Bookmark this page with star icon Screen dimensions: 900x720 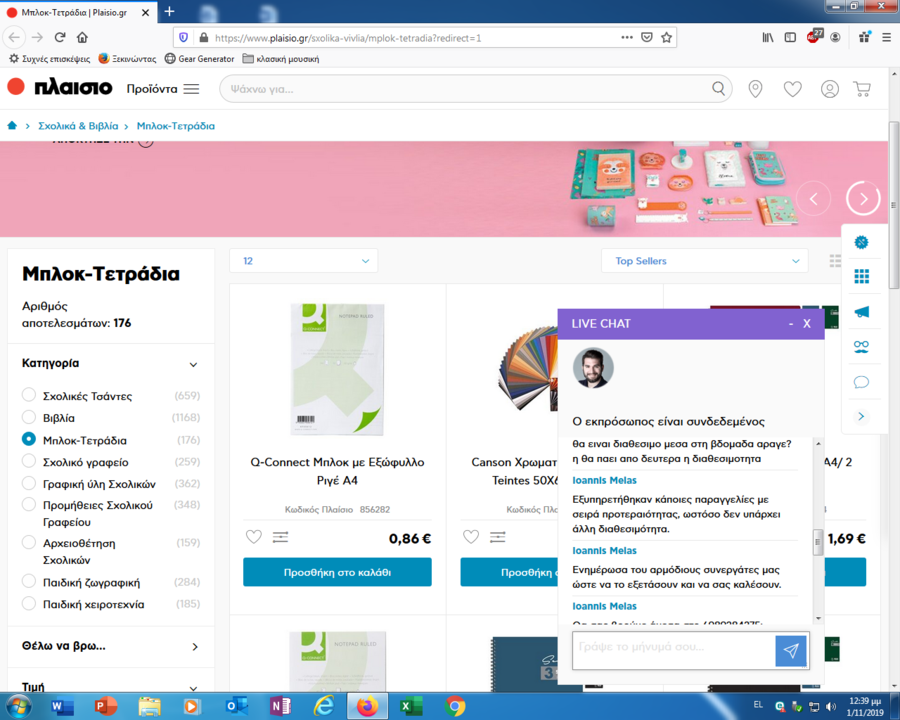point(666,37)
